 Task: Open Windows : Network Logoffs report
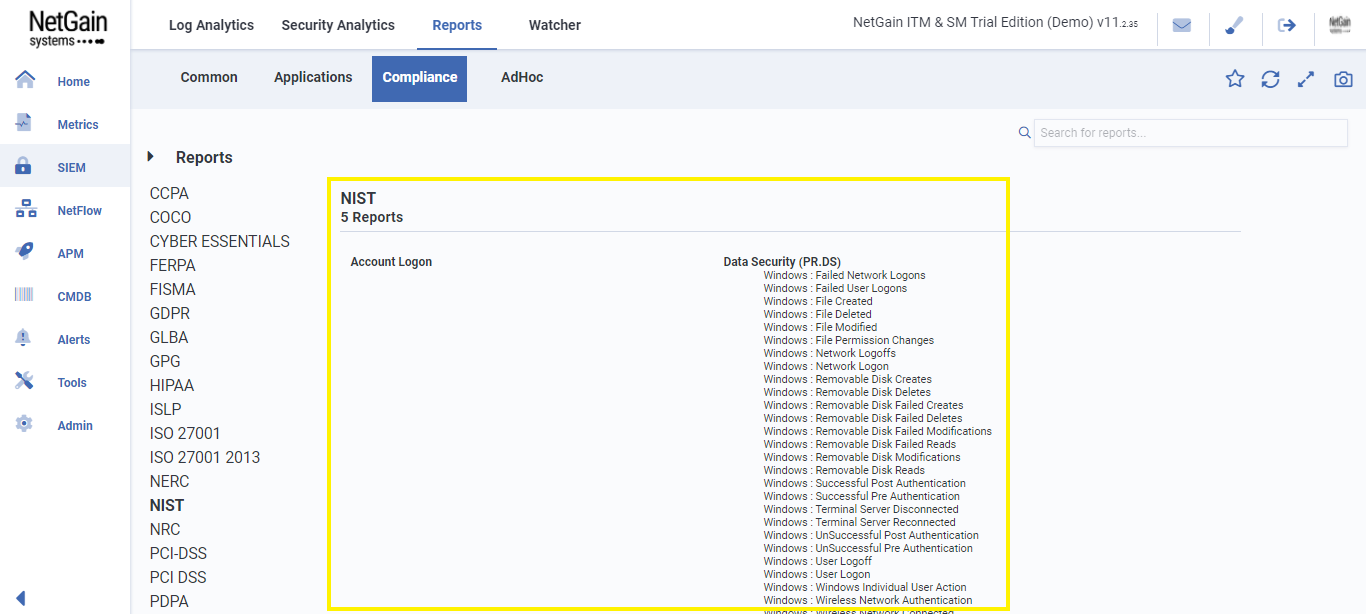pyautogui.click(x=829, y=353)
